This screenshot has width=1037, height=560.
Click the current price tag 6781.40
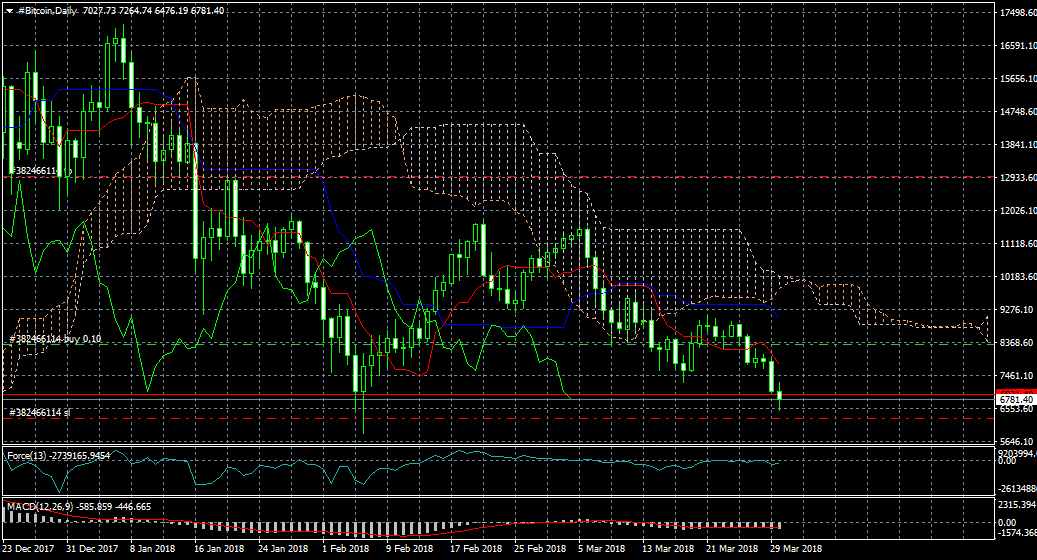pyautogui.click(x=1015, y=400)
